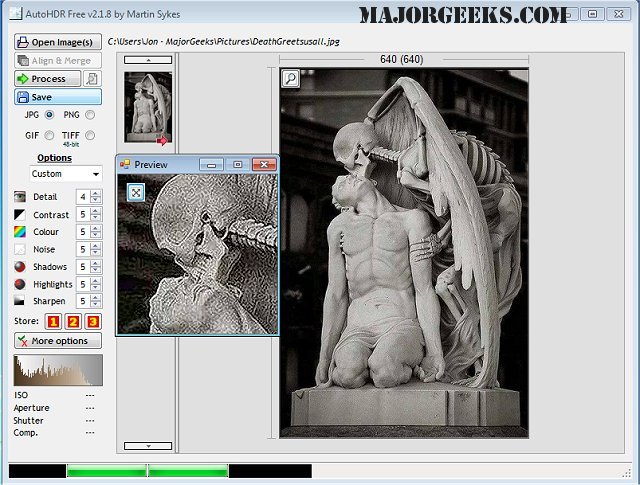Click the Sharpen gradient icon
The height and width of the screenshot is (485, 640).
[20, 301]
